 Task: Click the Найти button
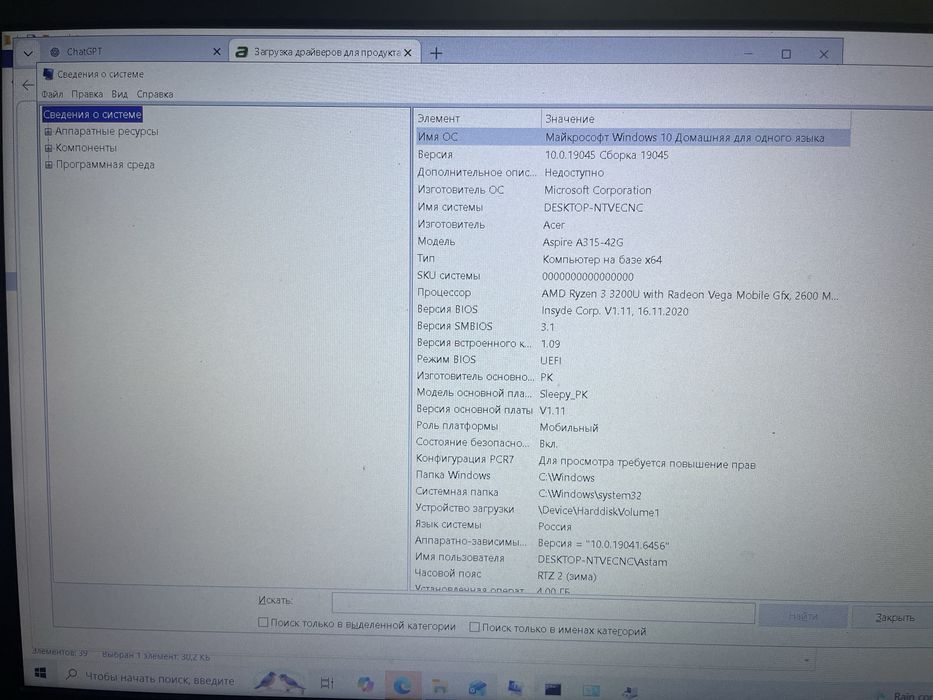tap(803, 616)
